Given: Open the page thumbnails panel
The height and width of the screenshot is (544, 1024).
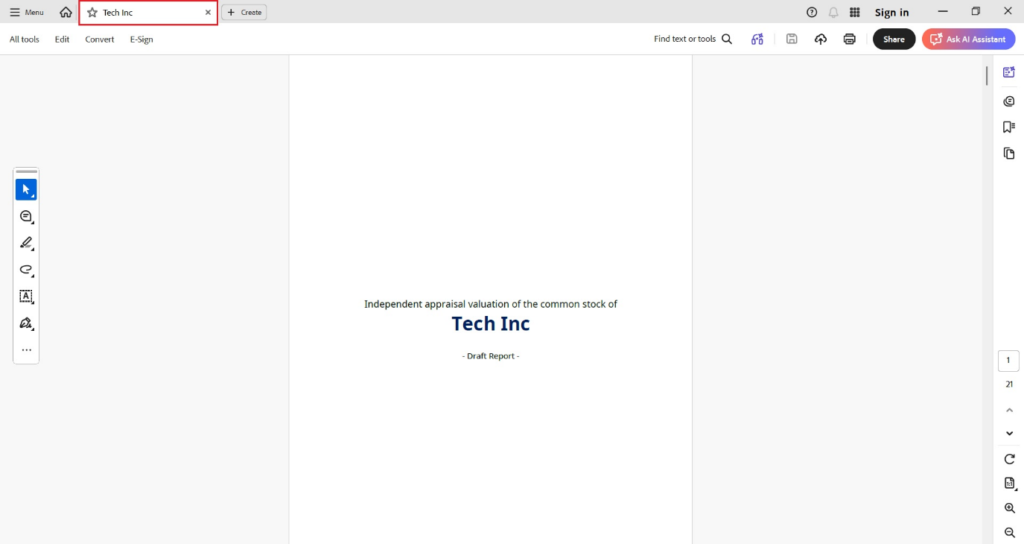Looking at the screenshot, I should point(1008,153).
